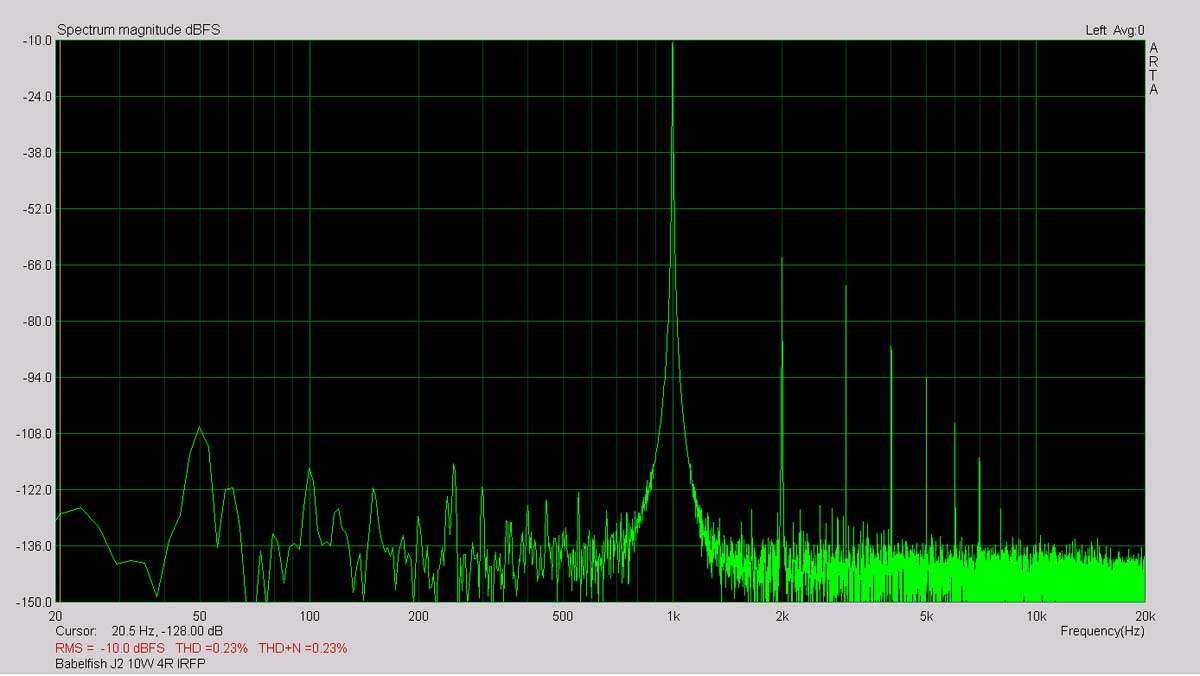Click the 1 kHz fundamental peak tip

click(x=673, y=44)
